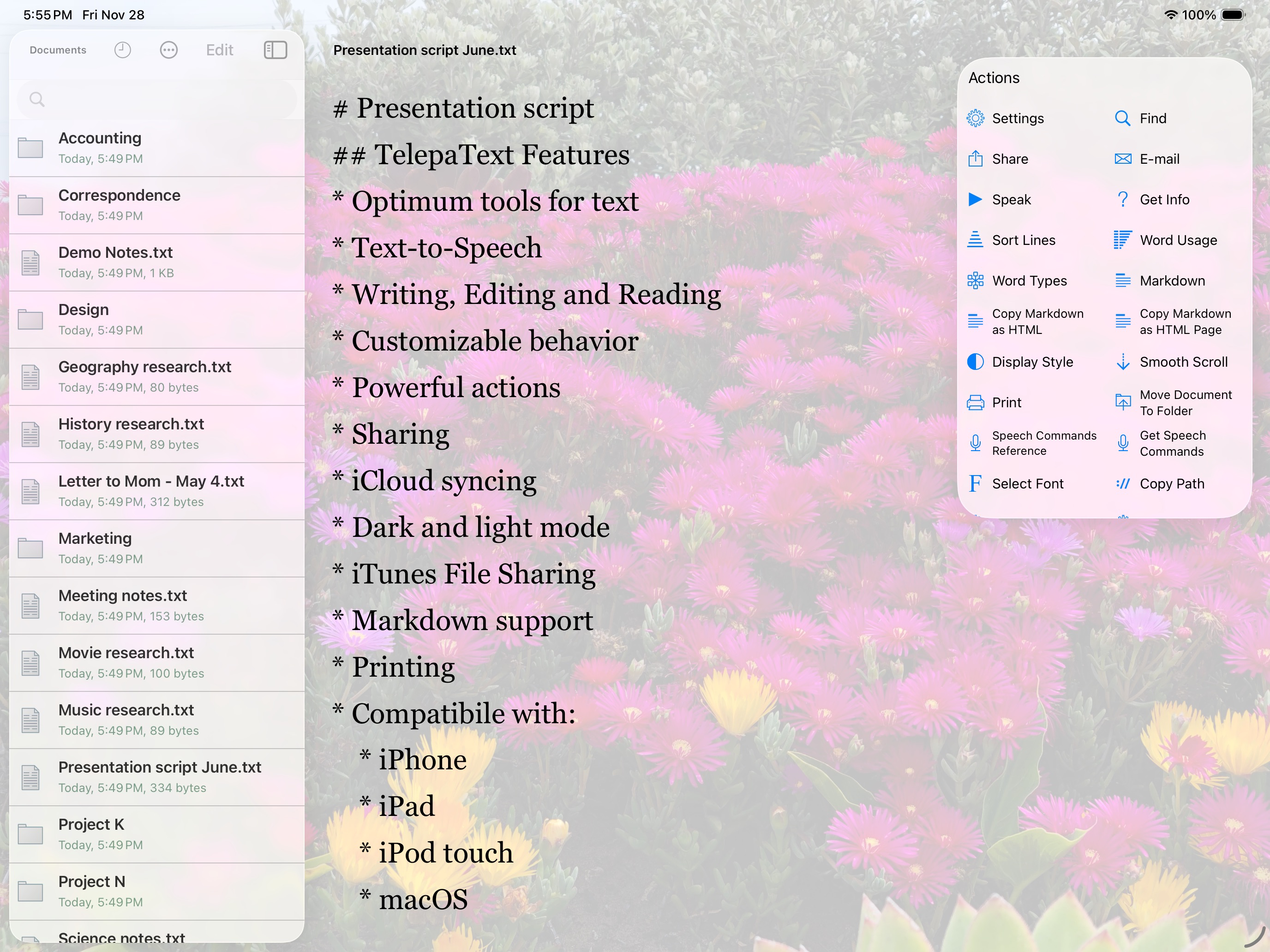Toggle the sidebar panel icon

(x=275, y=50)
